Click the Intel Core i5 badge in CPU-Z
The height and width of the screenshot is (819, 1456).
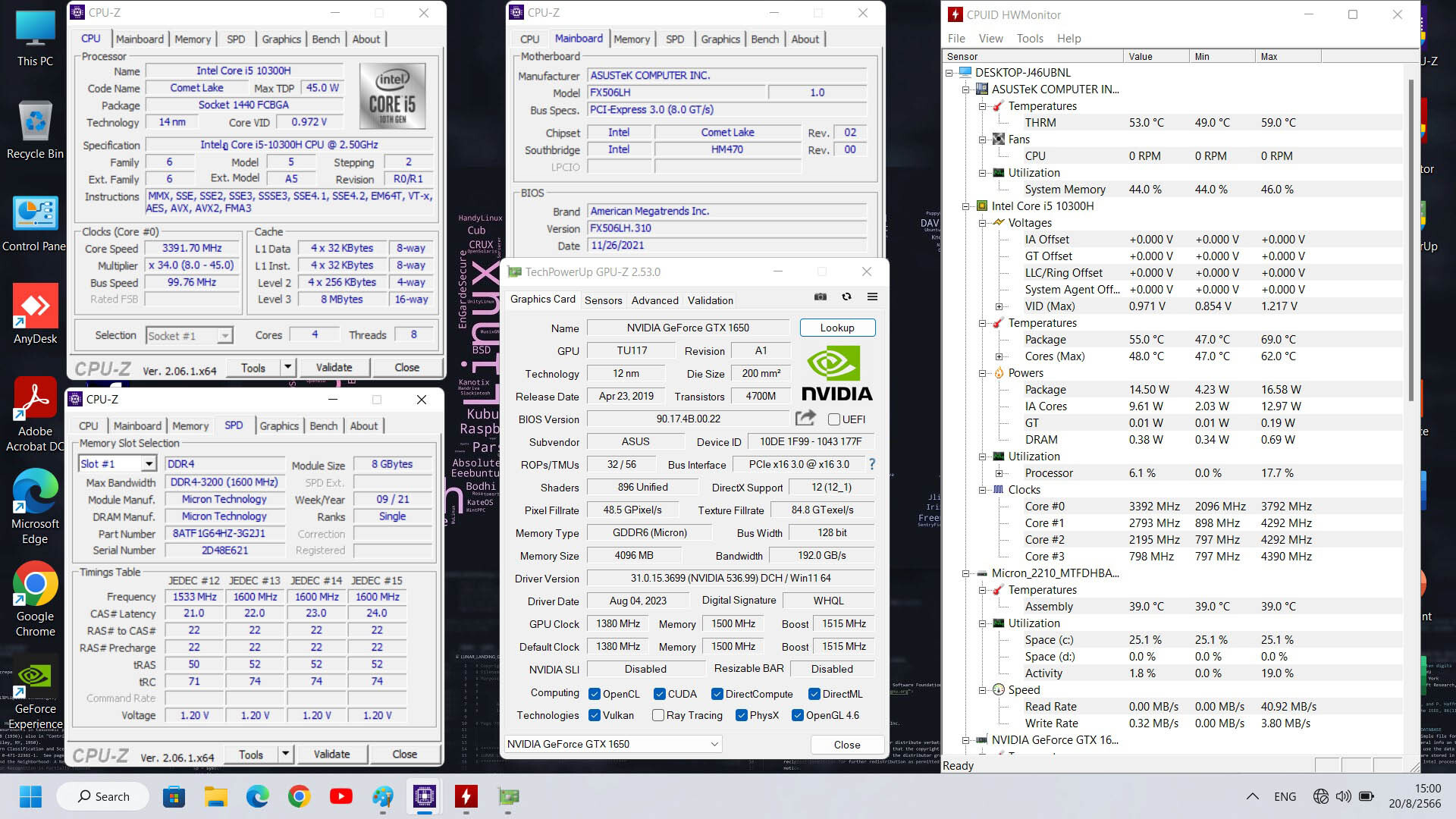(392, 96)
